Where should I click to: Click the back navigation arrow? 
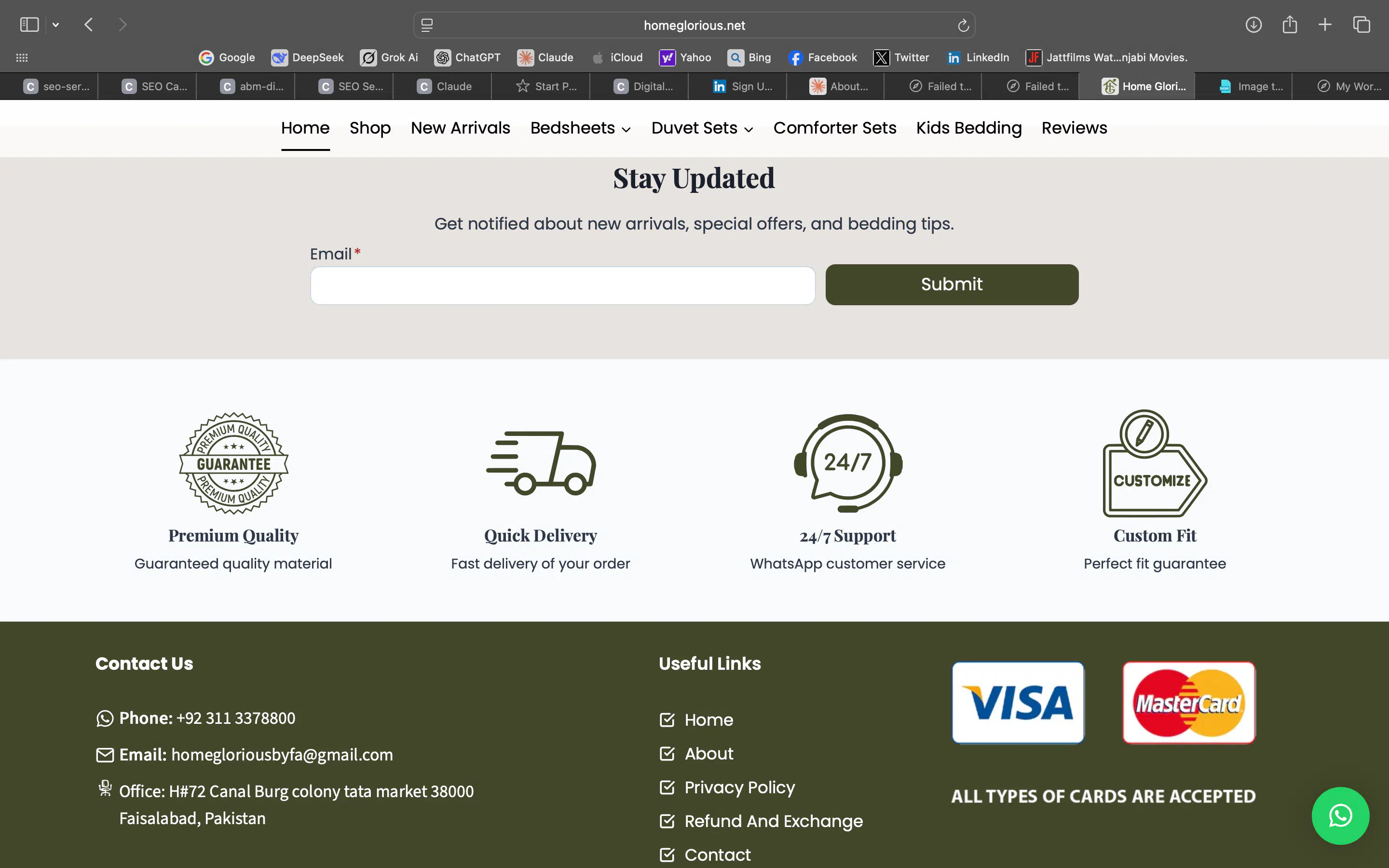tap(88, 25)
